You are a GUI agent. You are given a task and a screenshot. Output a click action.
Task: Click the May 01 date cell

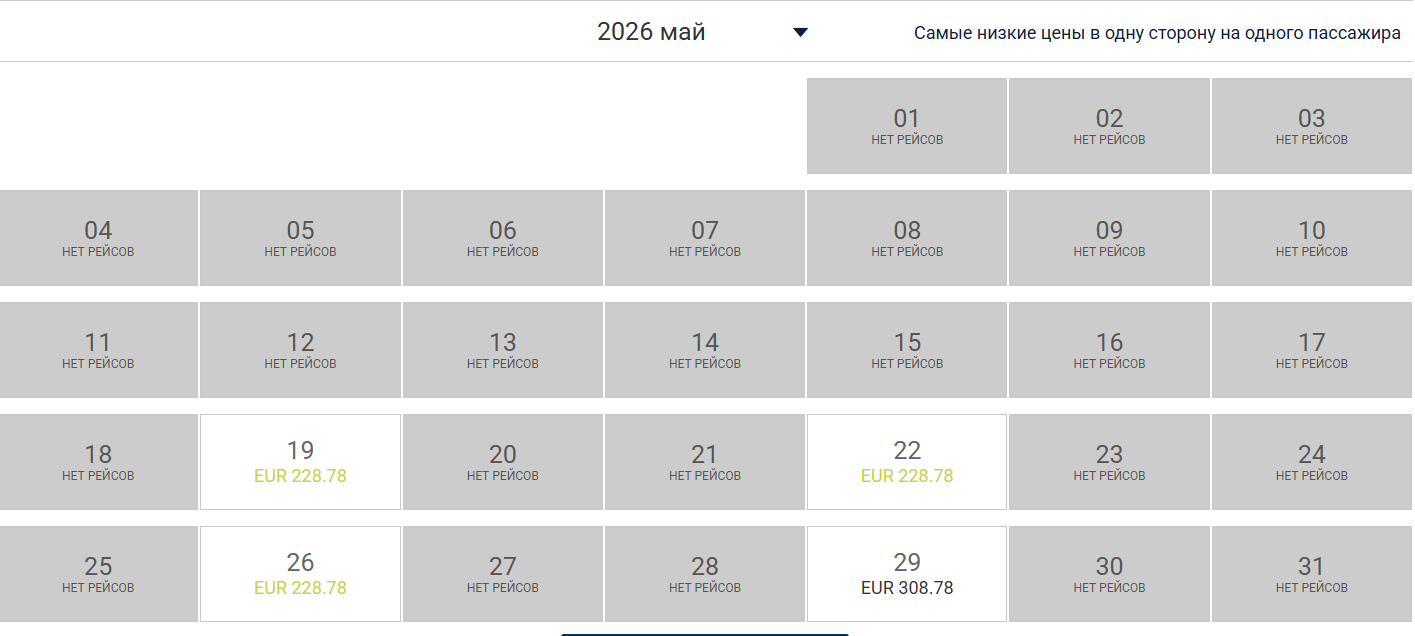[x=907, y=126]
